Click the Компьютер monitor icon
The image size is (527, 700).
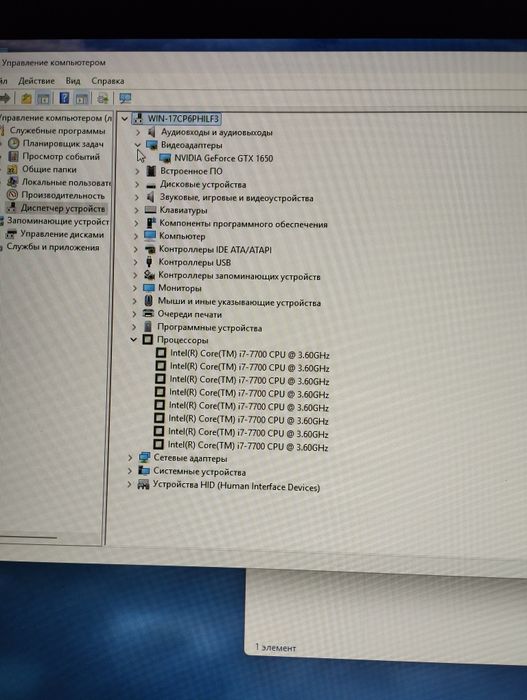(150, 235)
